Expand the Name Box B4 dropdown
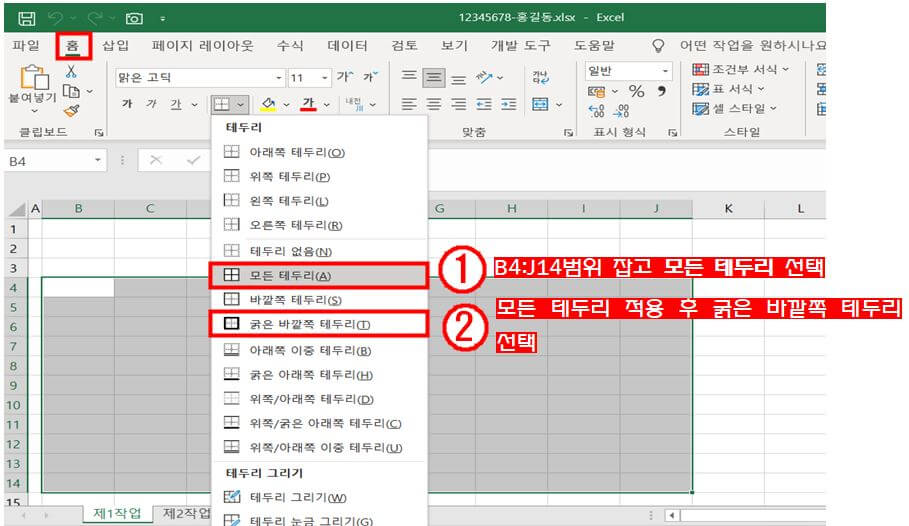Screen dimensions: 909x526 point(98,161)
